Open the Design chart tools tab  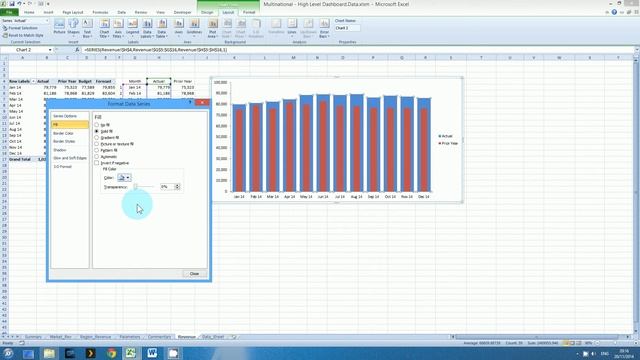pos(207,12)
